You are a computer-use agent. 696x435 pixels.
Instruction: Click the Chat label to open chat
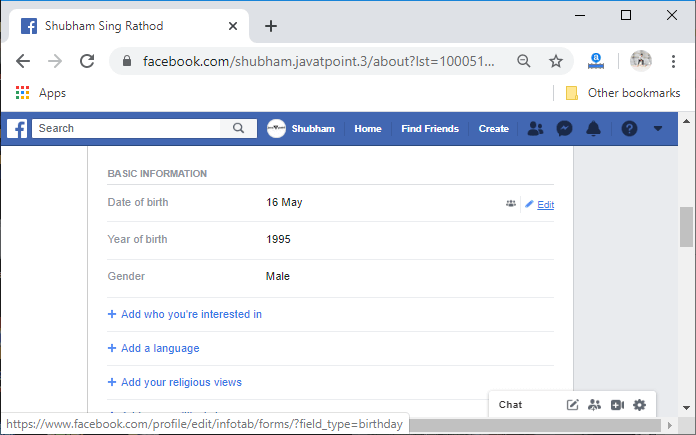click(x=510, y=405)
